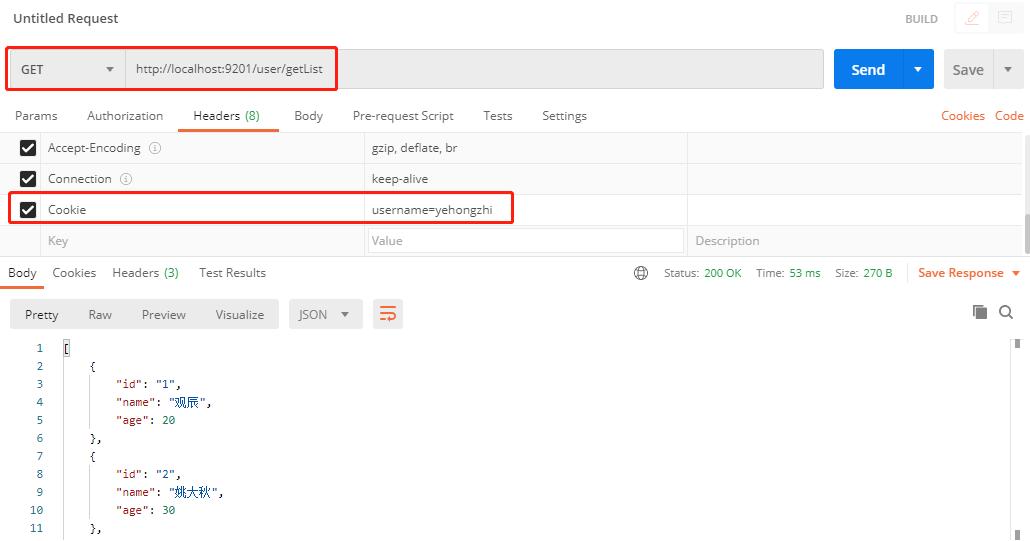The width and height of the screenshot is (1030, 541).
Task: Open the Cookies link at right
Action: click(962, 116)
